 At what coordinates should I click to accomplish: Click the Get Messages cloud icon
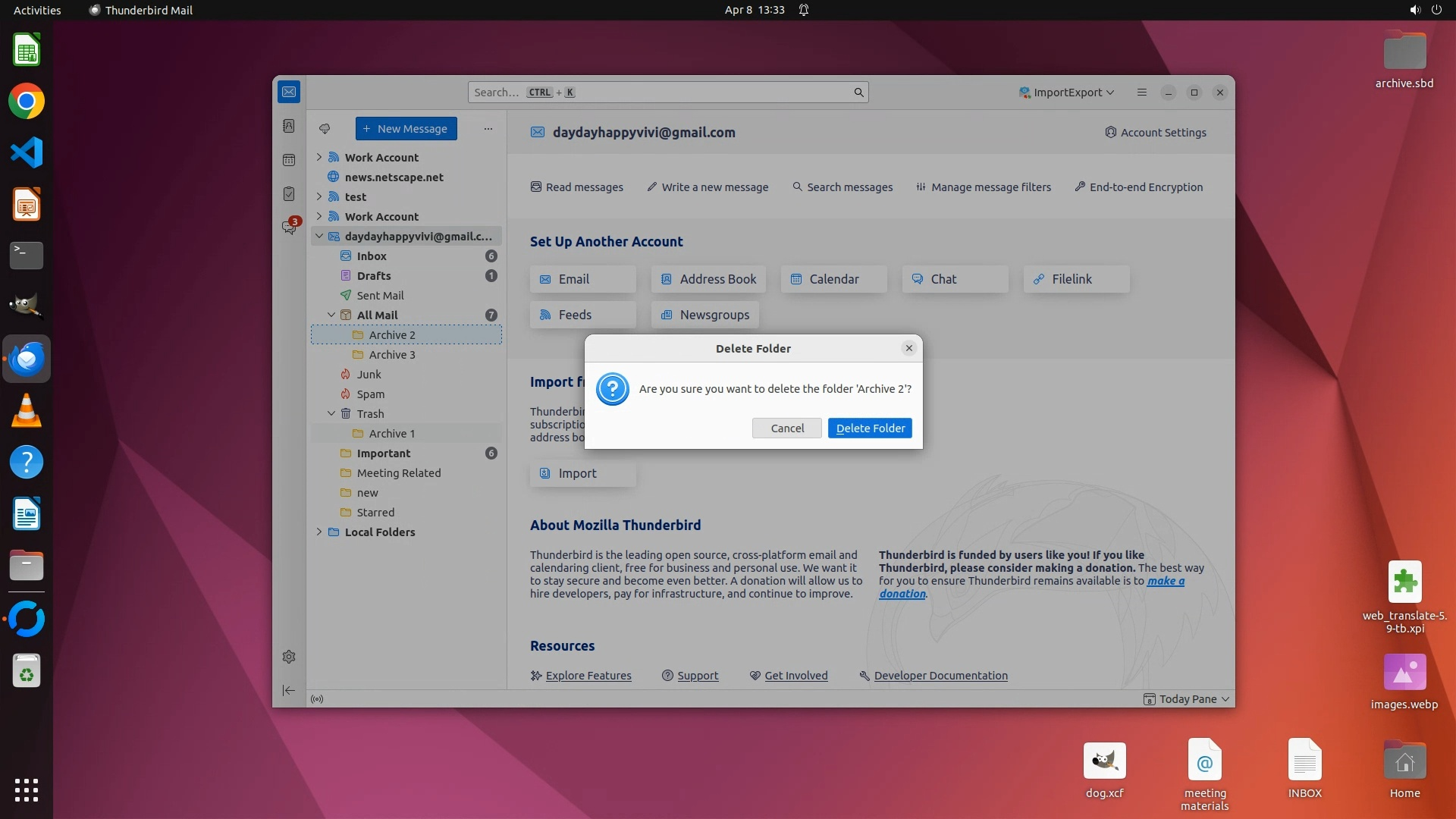coord(325,129)
